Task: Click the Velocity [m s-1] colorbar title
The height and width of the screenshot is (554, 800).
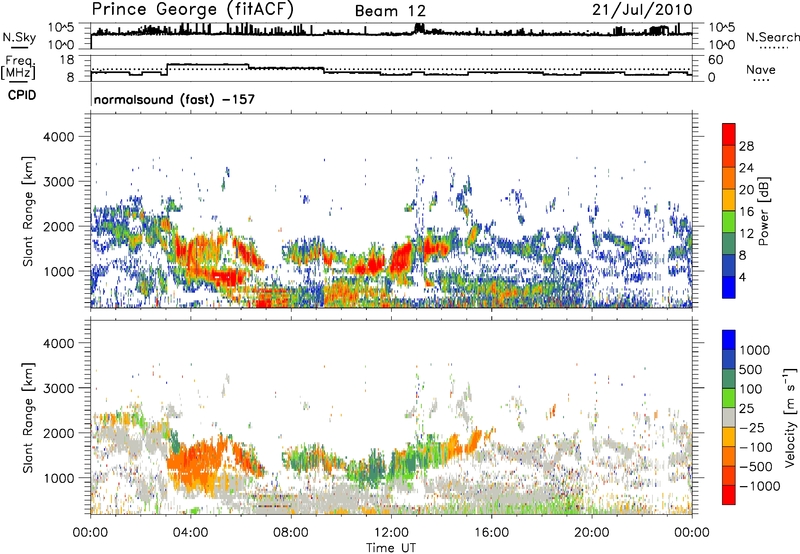Action: tap(790, 417)
